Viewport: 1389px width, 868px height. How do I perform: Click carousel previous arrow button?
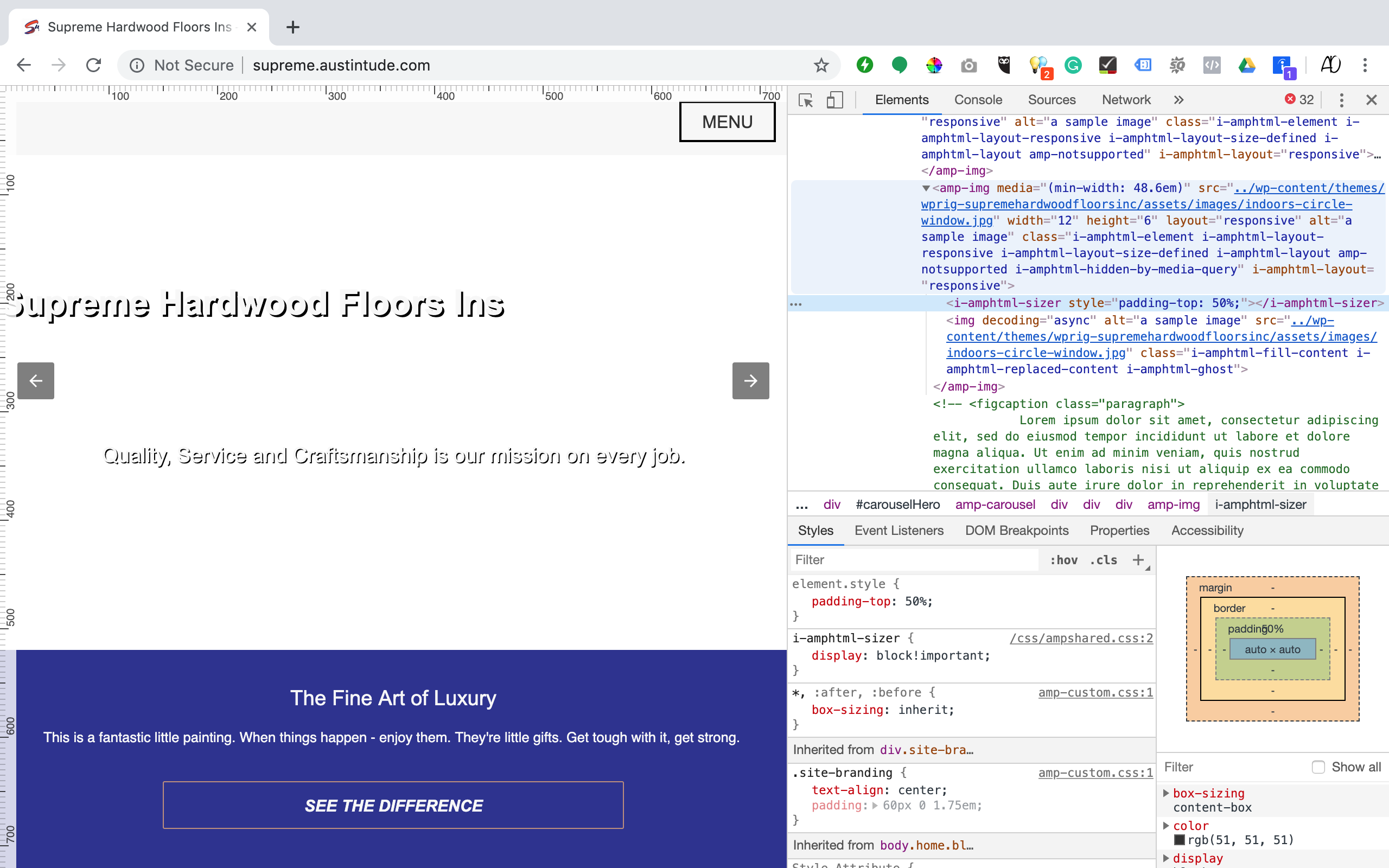pyautogui.click(x=36, y=381)
